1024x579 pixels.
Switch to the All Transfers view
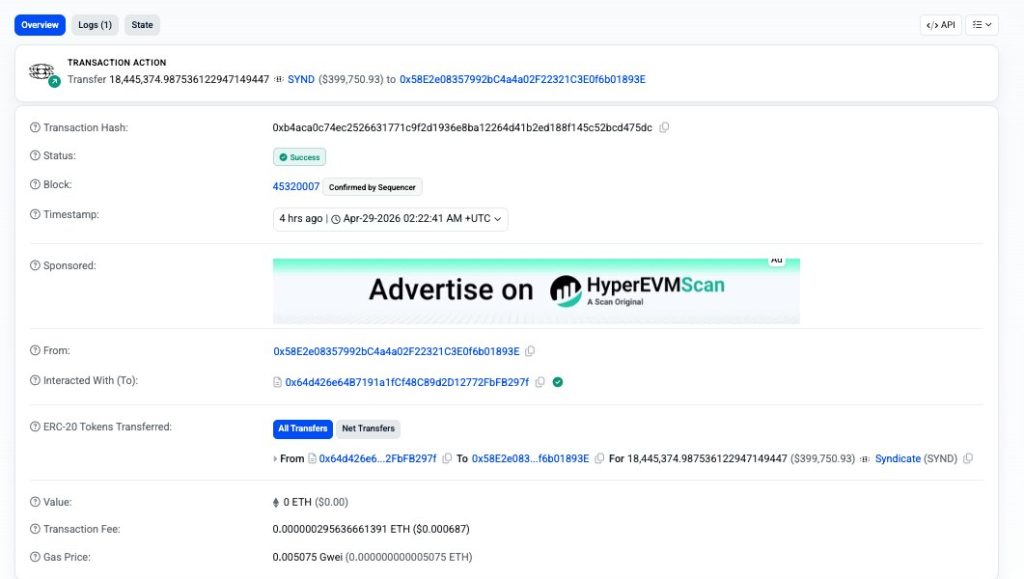point(303,428)
